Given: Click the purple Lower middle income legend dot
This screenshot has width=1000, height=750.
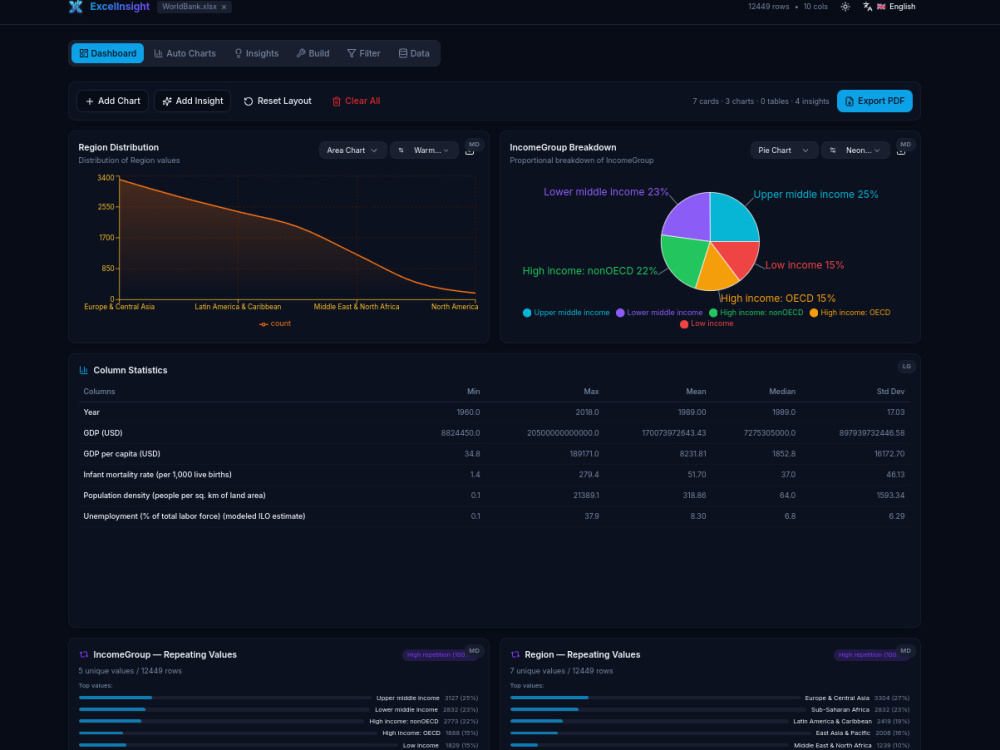Looking at the screenshot, I should 620,312.
